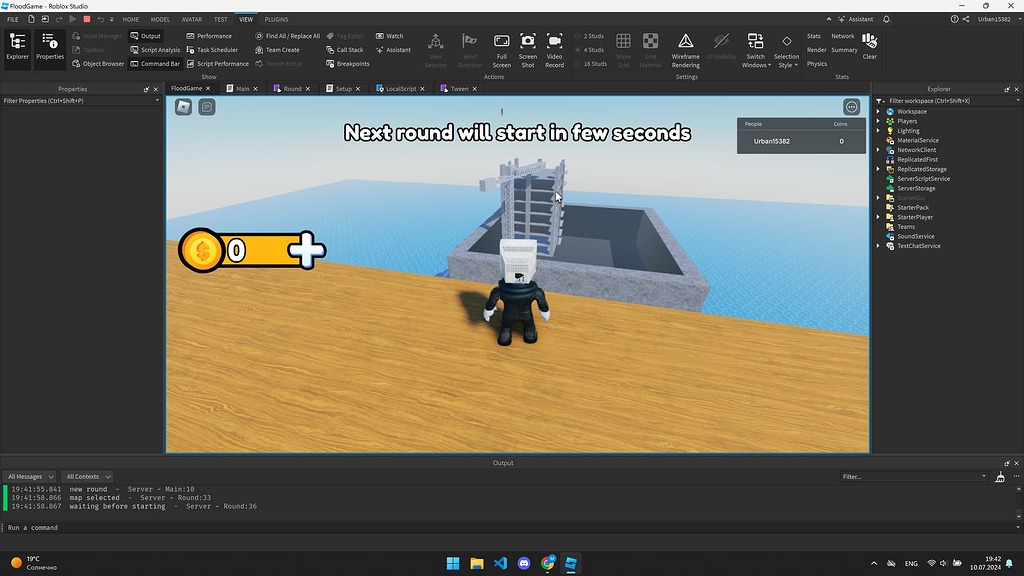1024x576 pixels.
Task: Click the Team Create button
Action: pos(278,49)
